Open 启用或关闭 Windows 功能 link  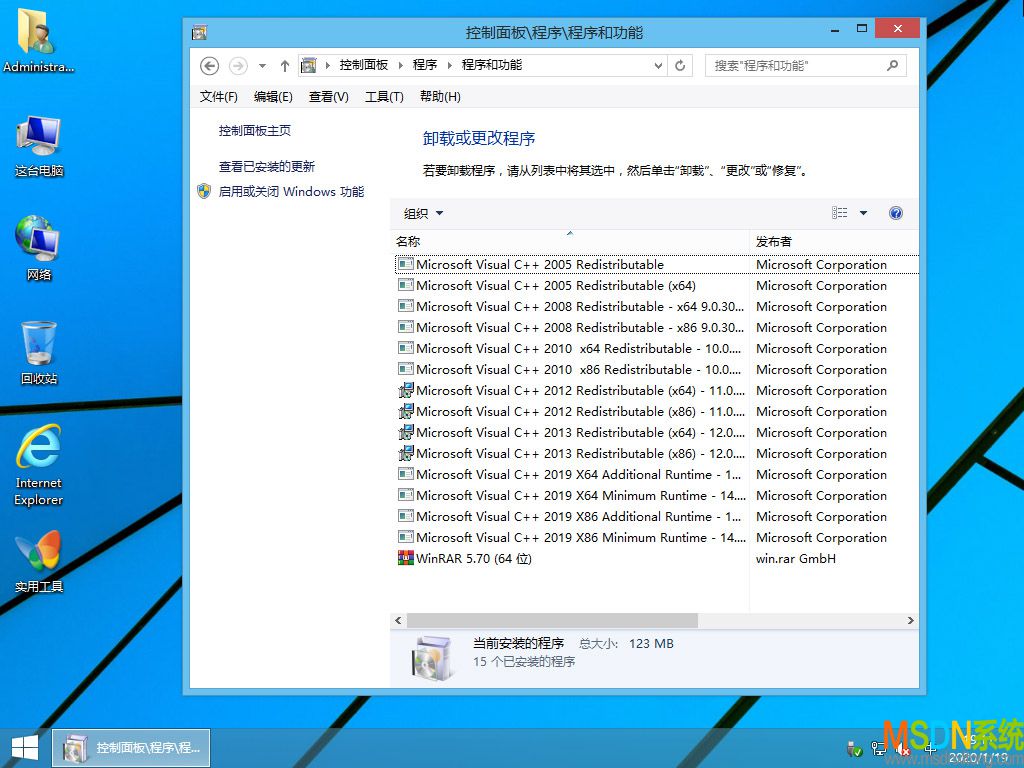[x=291, y=191]
